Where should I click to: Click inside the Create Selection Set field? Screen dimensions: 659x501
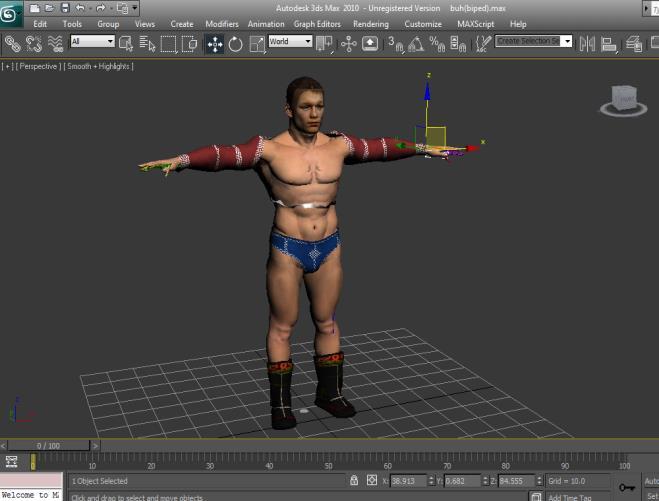point(529,41)
